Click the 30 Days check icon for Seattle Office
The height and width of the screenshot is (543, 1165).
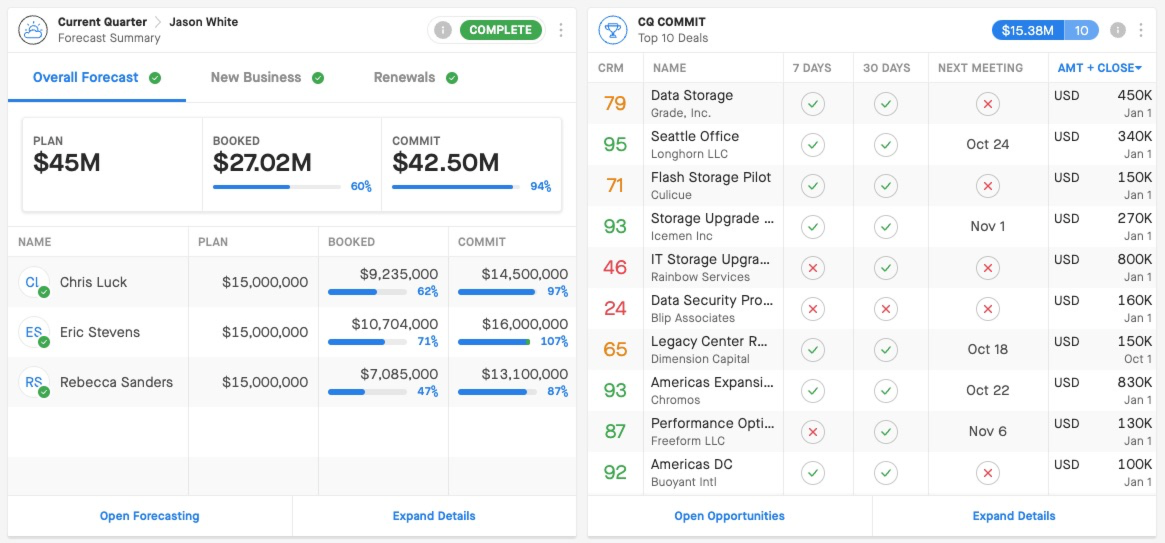(885, 145)
